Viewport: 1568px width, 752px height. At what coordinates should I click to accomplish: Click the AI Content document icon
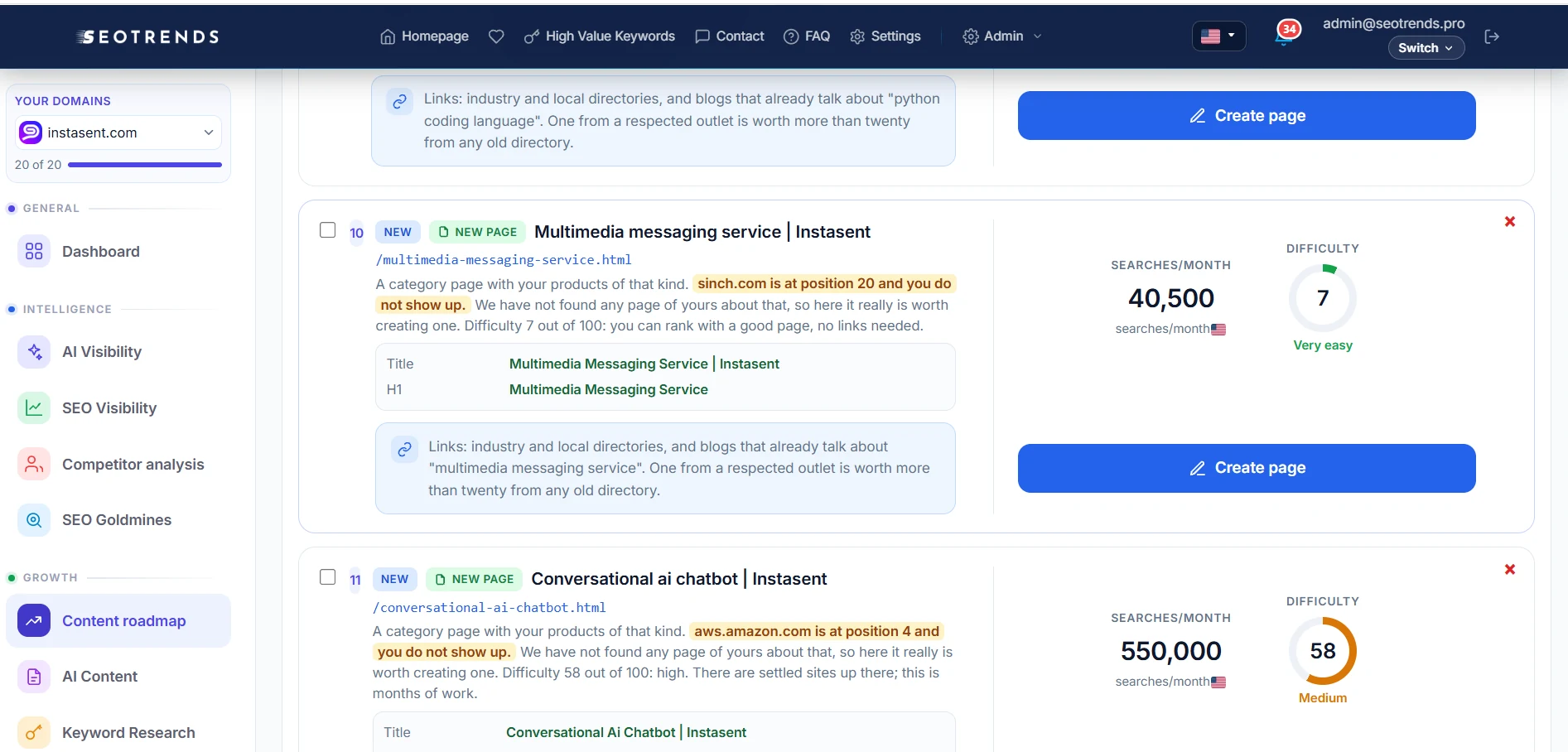click(x=34, y=677)
